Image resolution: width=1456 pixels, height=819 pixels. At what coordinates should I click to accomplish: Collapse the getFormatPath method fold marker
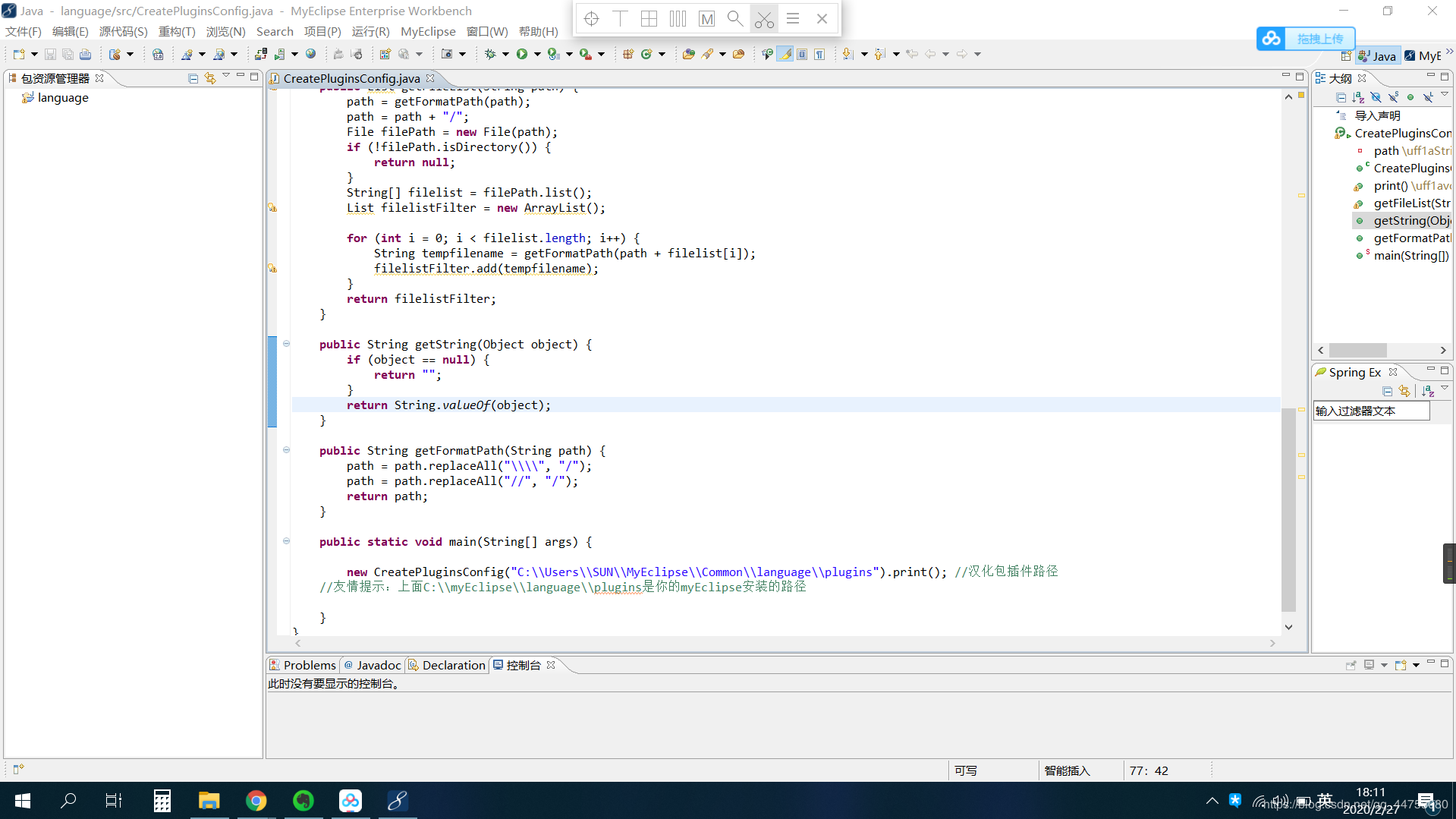pos(286,450)
